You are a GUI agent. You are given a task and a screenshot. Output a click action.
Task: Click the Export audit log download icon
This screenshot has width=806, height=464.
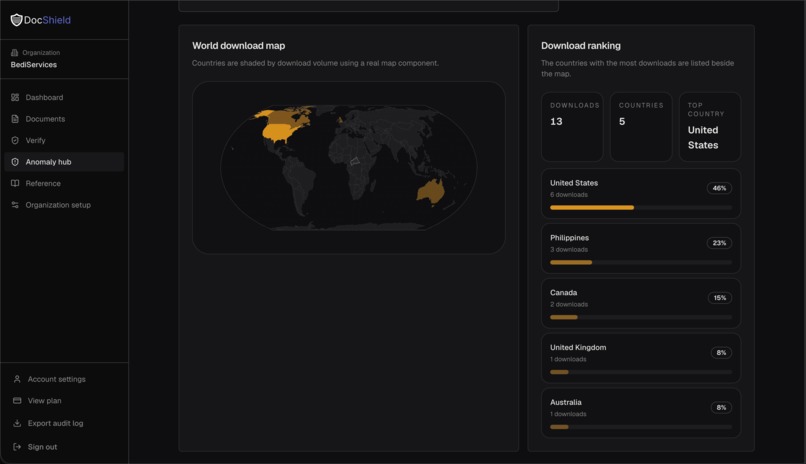[17, 423]
